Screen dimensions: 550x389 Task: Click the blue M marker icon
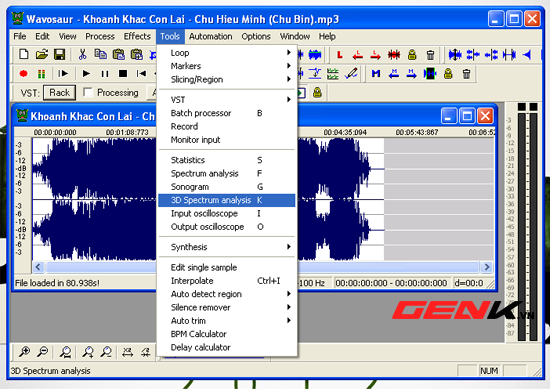coord(376,74)
